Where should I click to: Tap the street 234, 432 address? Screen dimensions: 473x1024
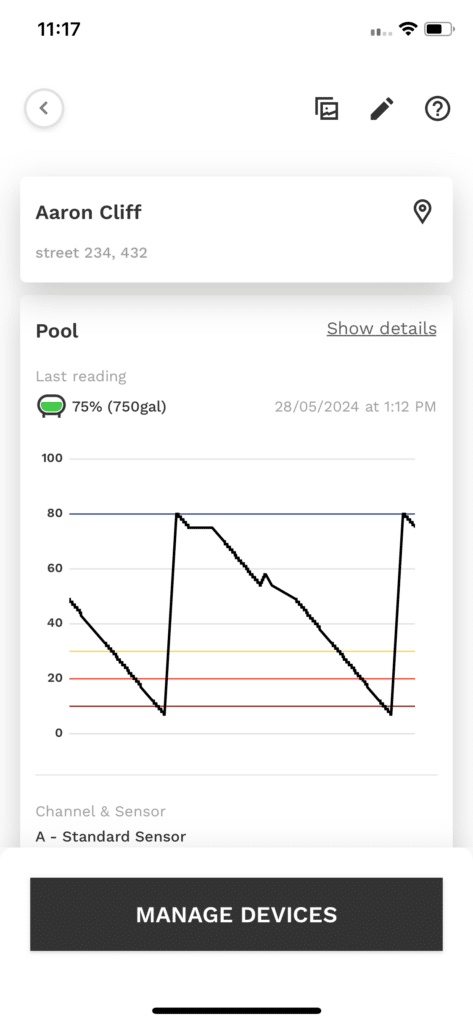[x=91, y=253]
